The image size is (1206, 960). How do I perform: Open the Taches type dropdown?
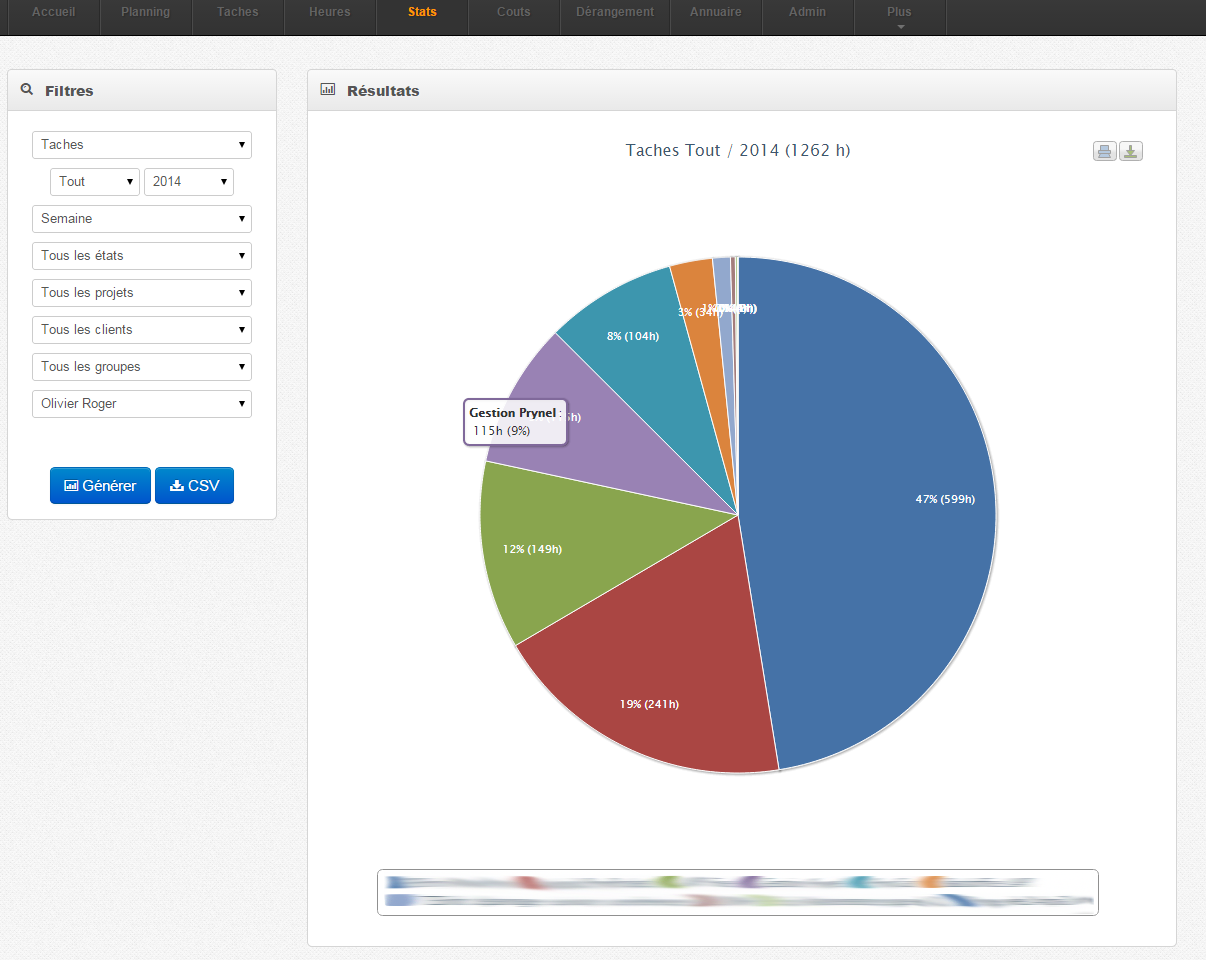[142, 145]
